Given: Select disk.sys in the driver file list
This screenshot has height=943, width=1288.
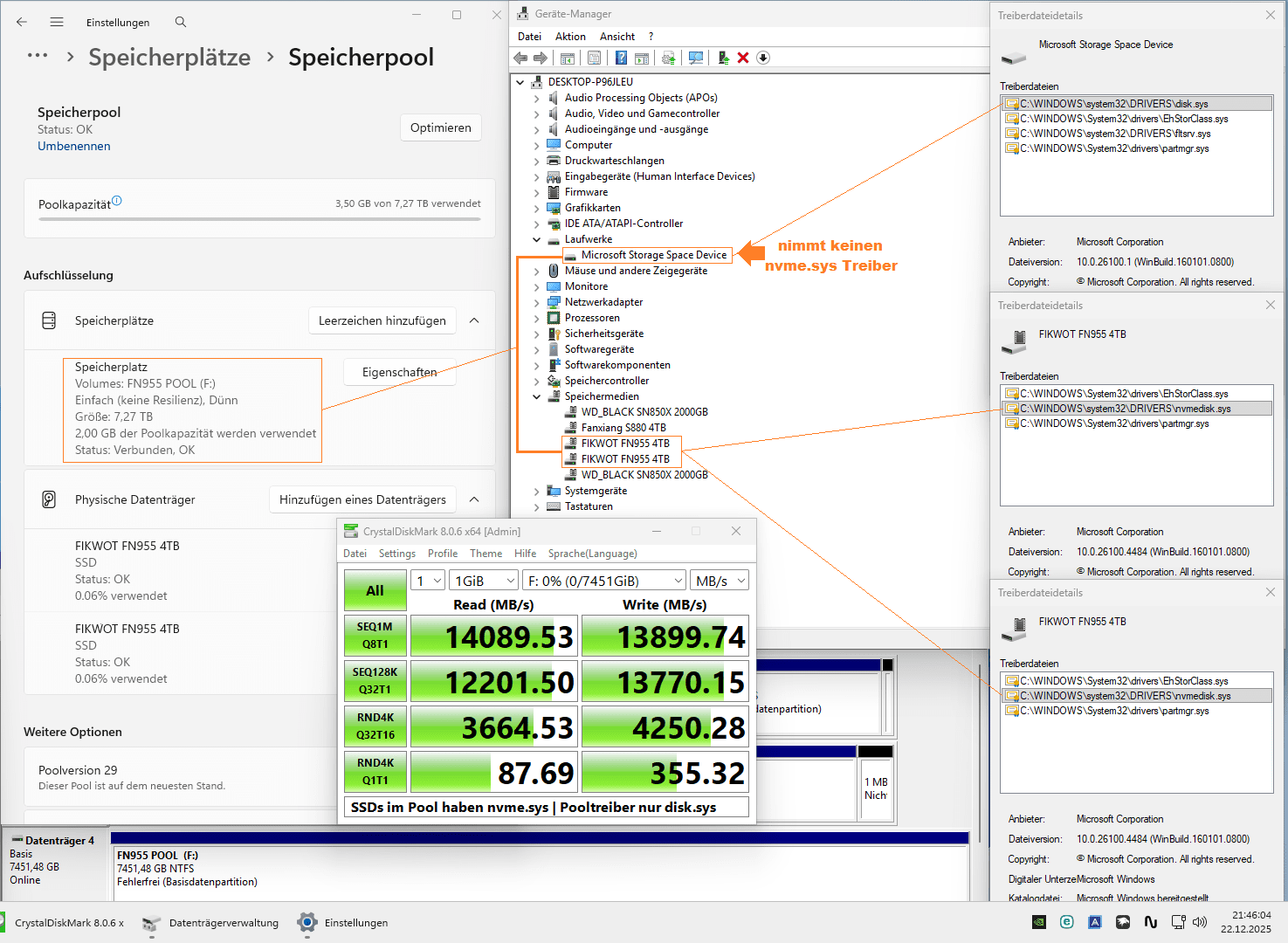Looking at the screenshot, I should coord(1137,104).
